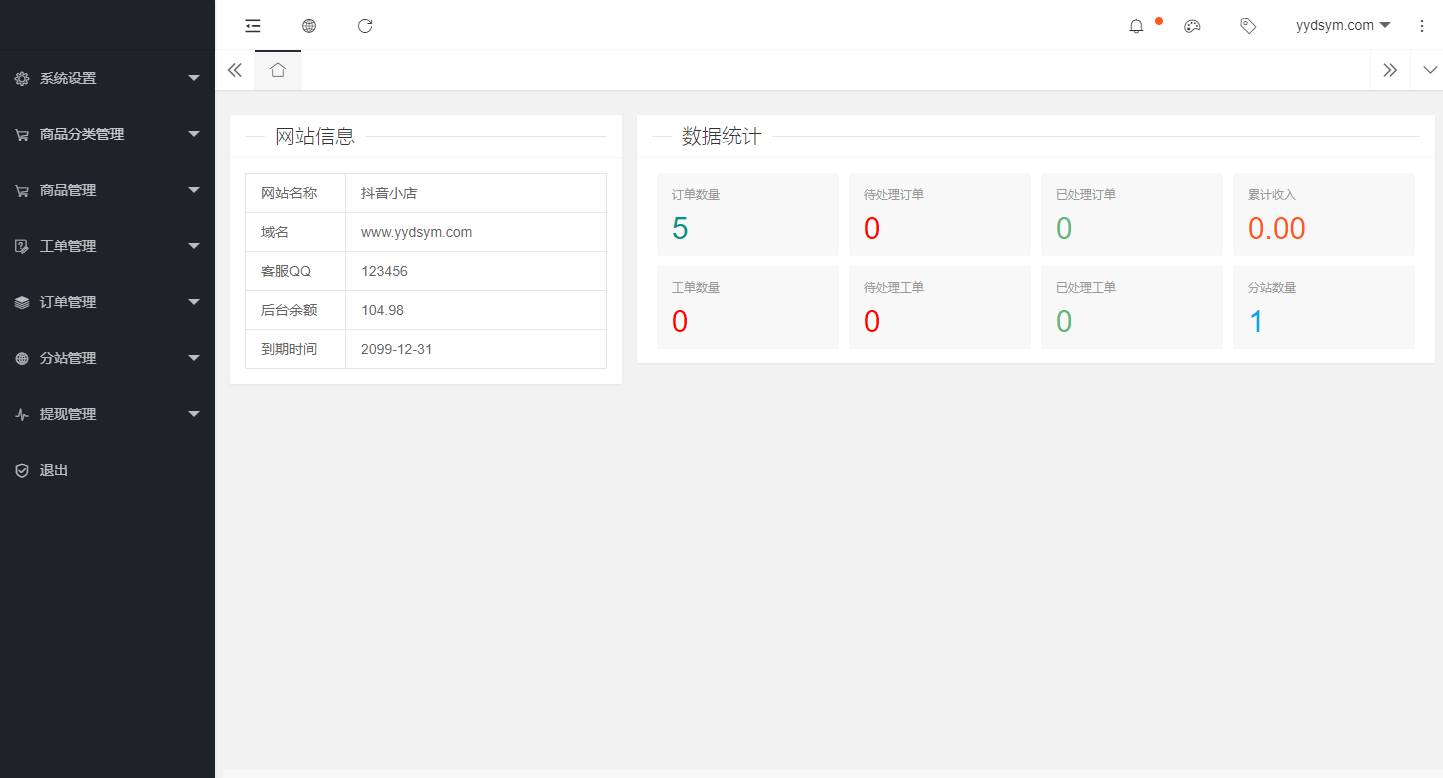
Task: Click the 订单数量 statistics card
Action: pyautogui.click(x=747, y=214)
